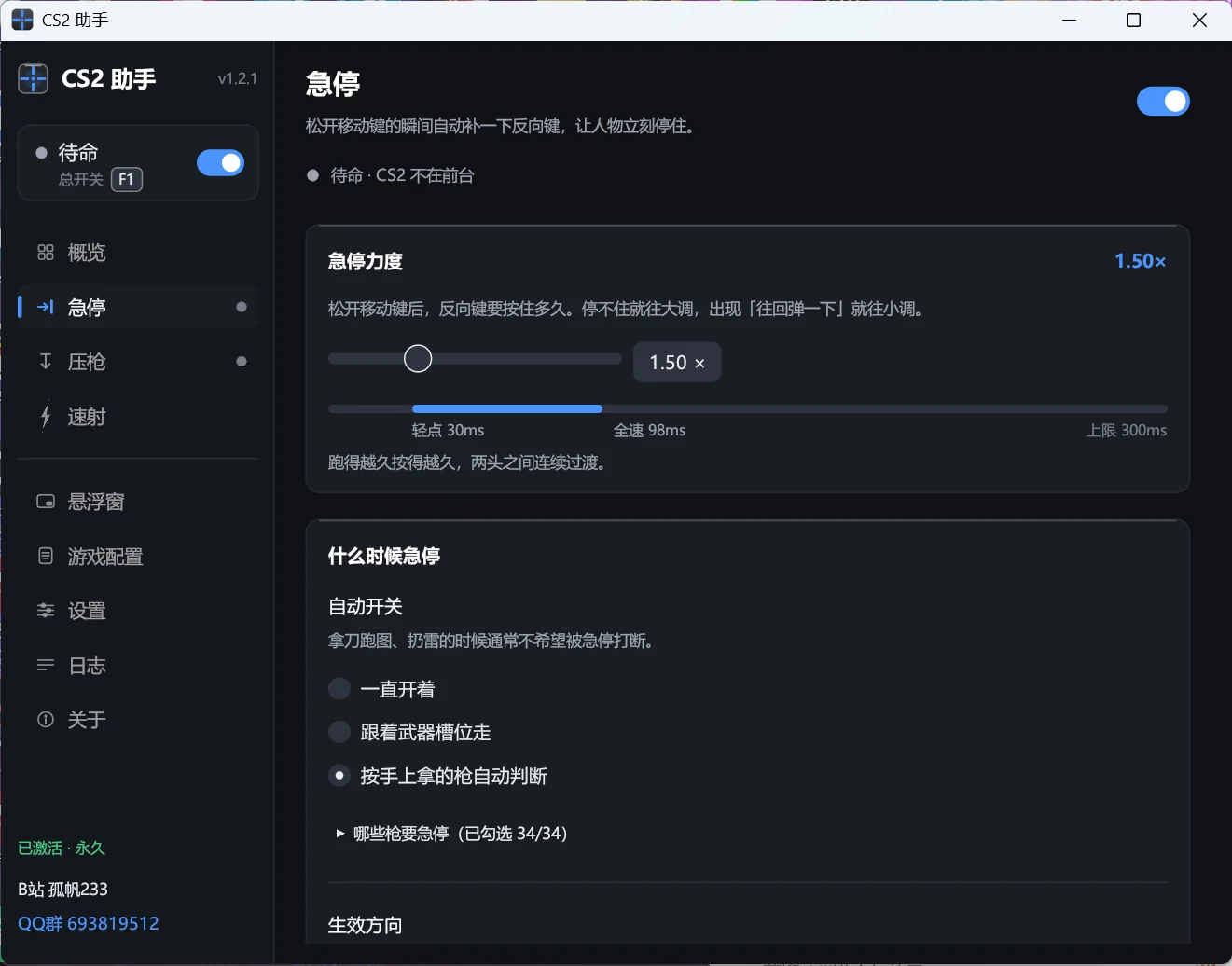Open the 悬浮窗 page
This screenshot has height=966, width=1232.
[138, 502]
